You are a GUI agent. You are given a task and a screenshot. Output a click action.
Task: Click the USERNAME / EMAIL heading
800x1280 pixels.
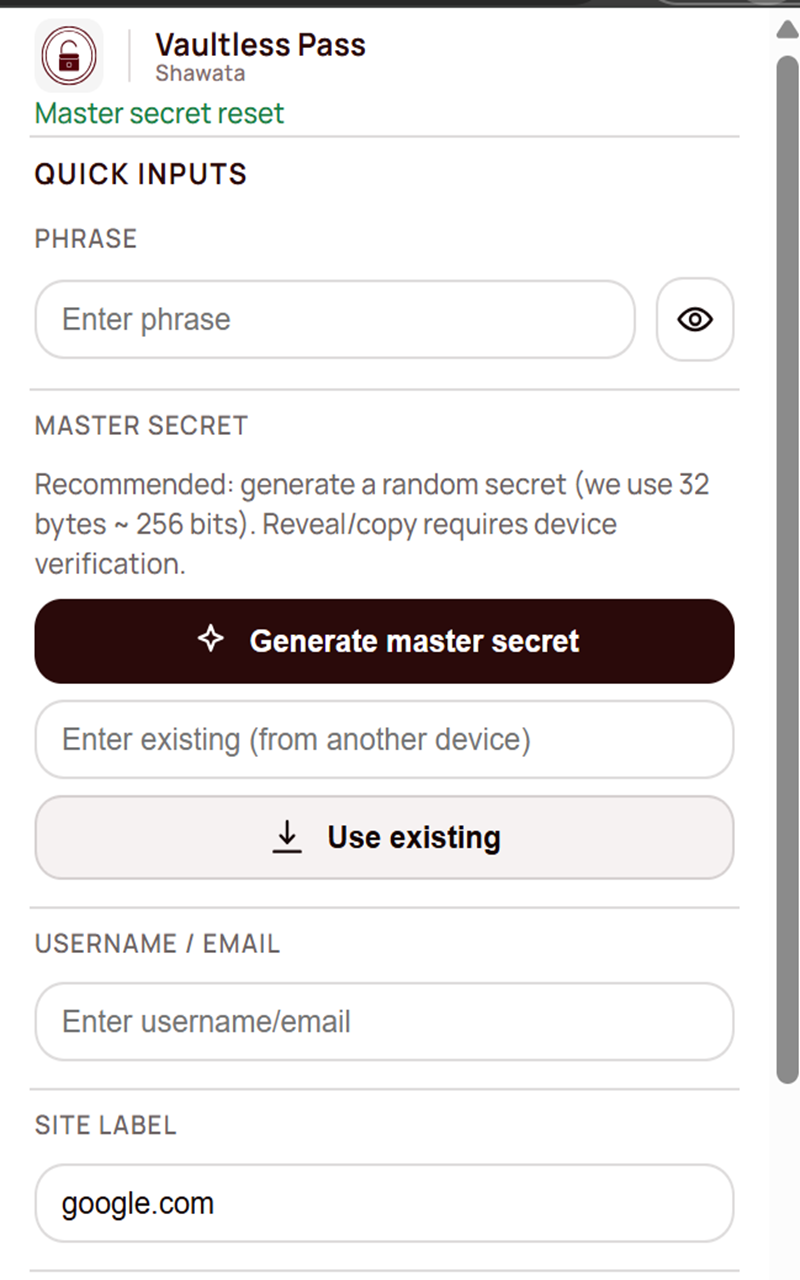click(x=157, y=943)
